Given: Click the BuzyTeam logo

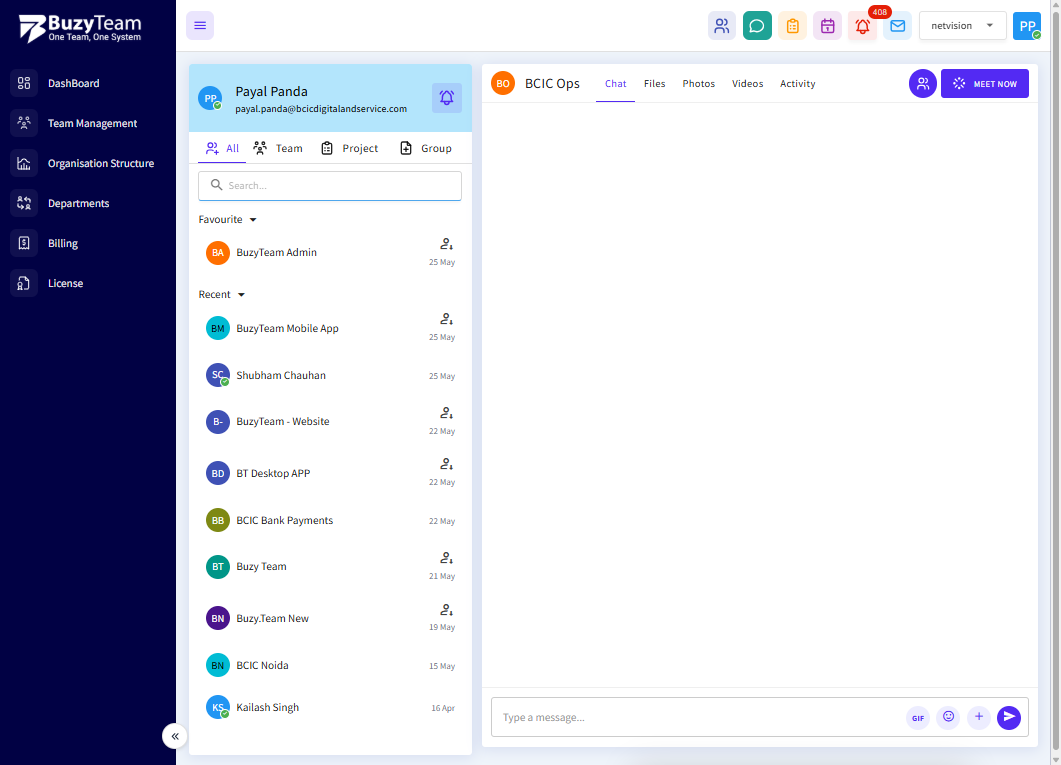Looking at the screenshot, I should tap(80, 28).
